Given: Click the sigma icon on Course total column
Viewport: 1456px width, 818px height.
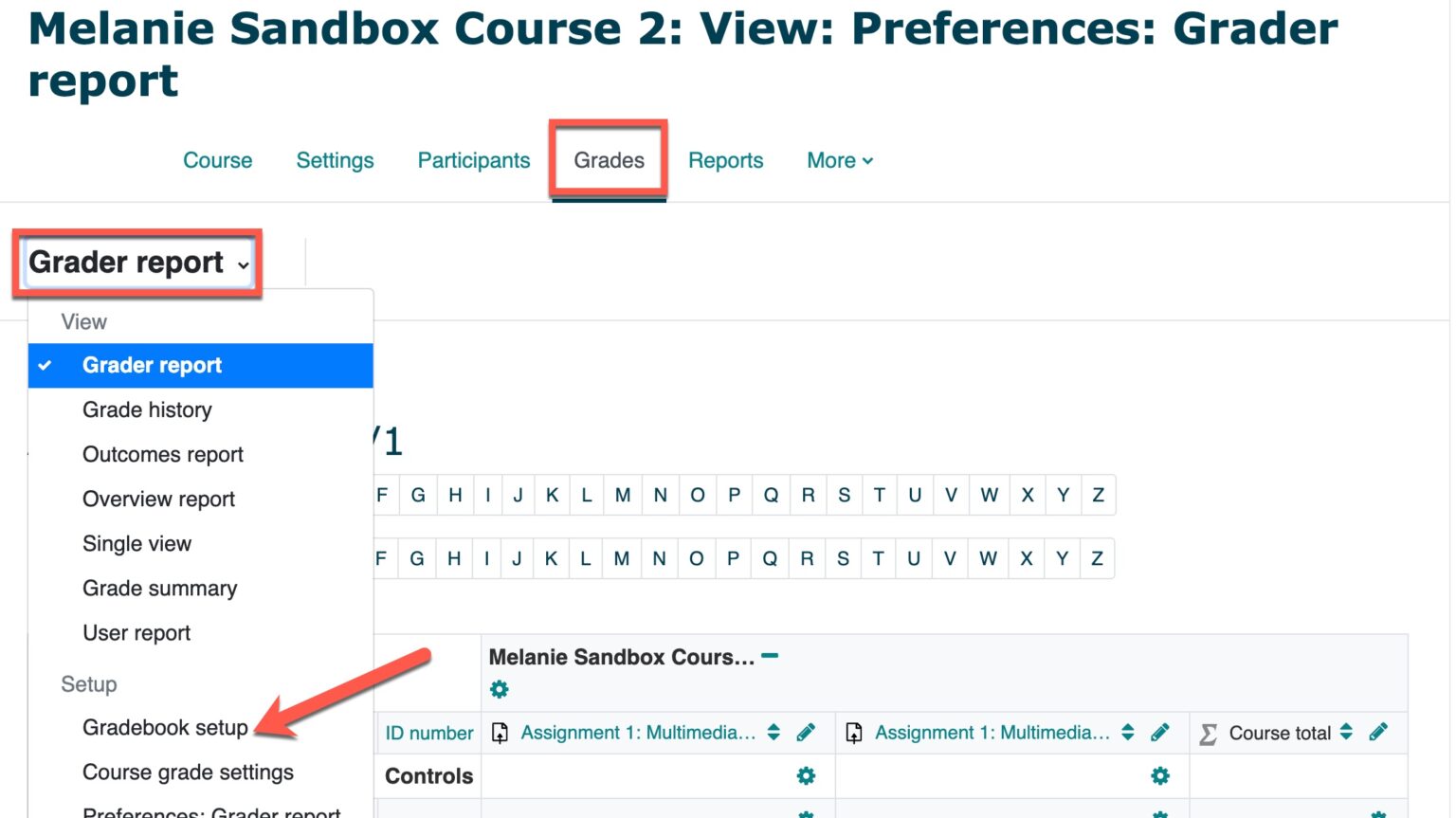Looking at the screenshot, I should (x=1208, y=732).
